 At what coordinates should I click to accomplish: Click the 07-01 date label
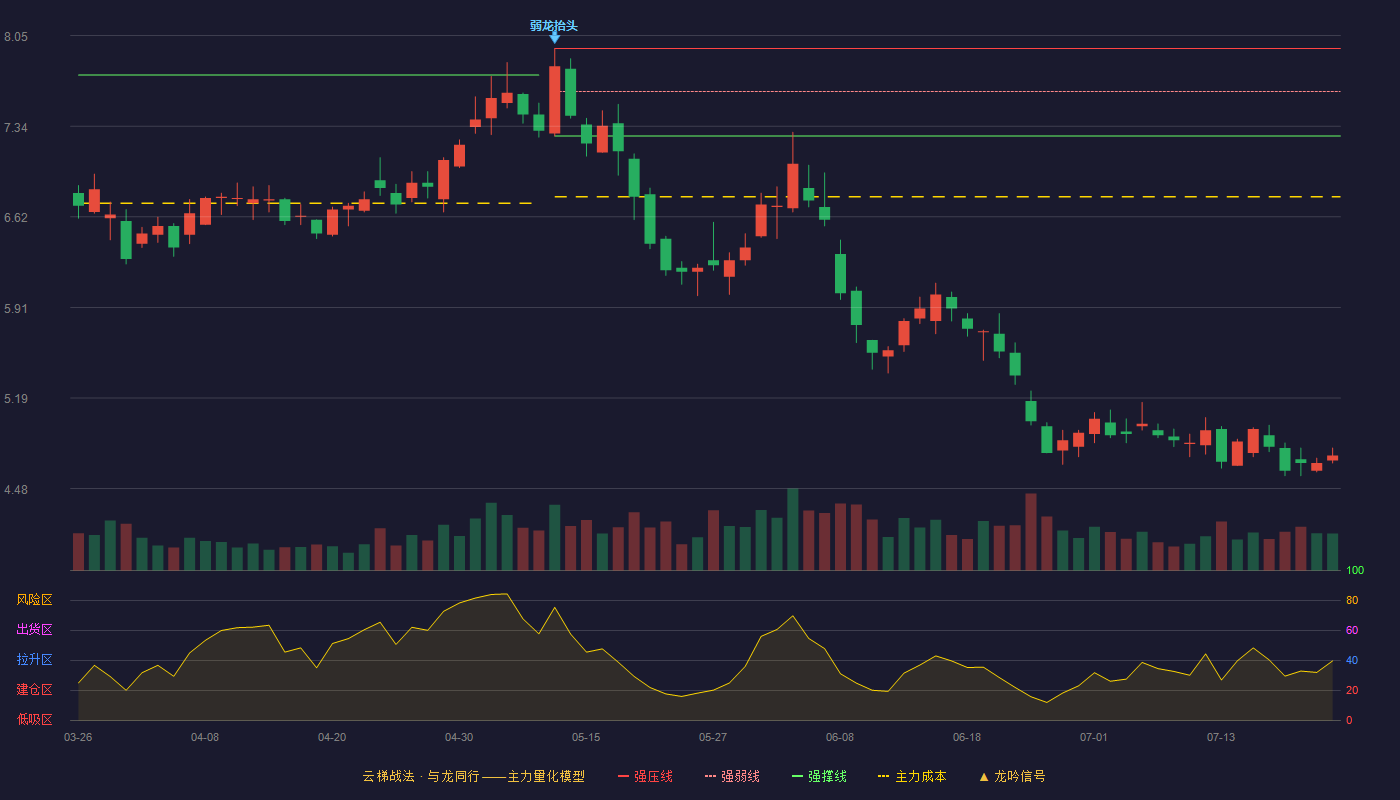(x=1094, y=737)
